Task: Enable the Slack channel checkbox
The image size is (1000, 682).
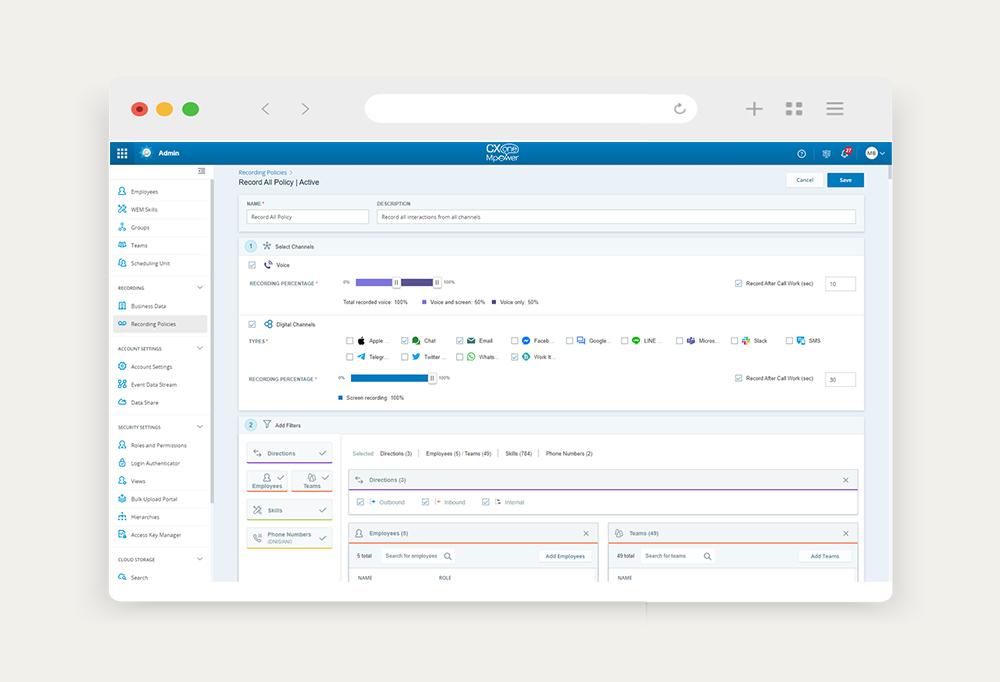Action: click(x=735, y=341)
